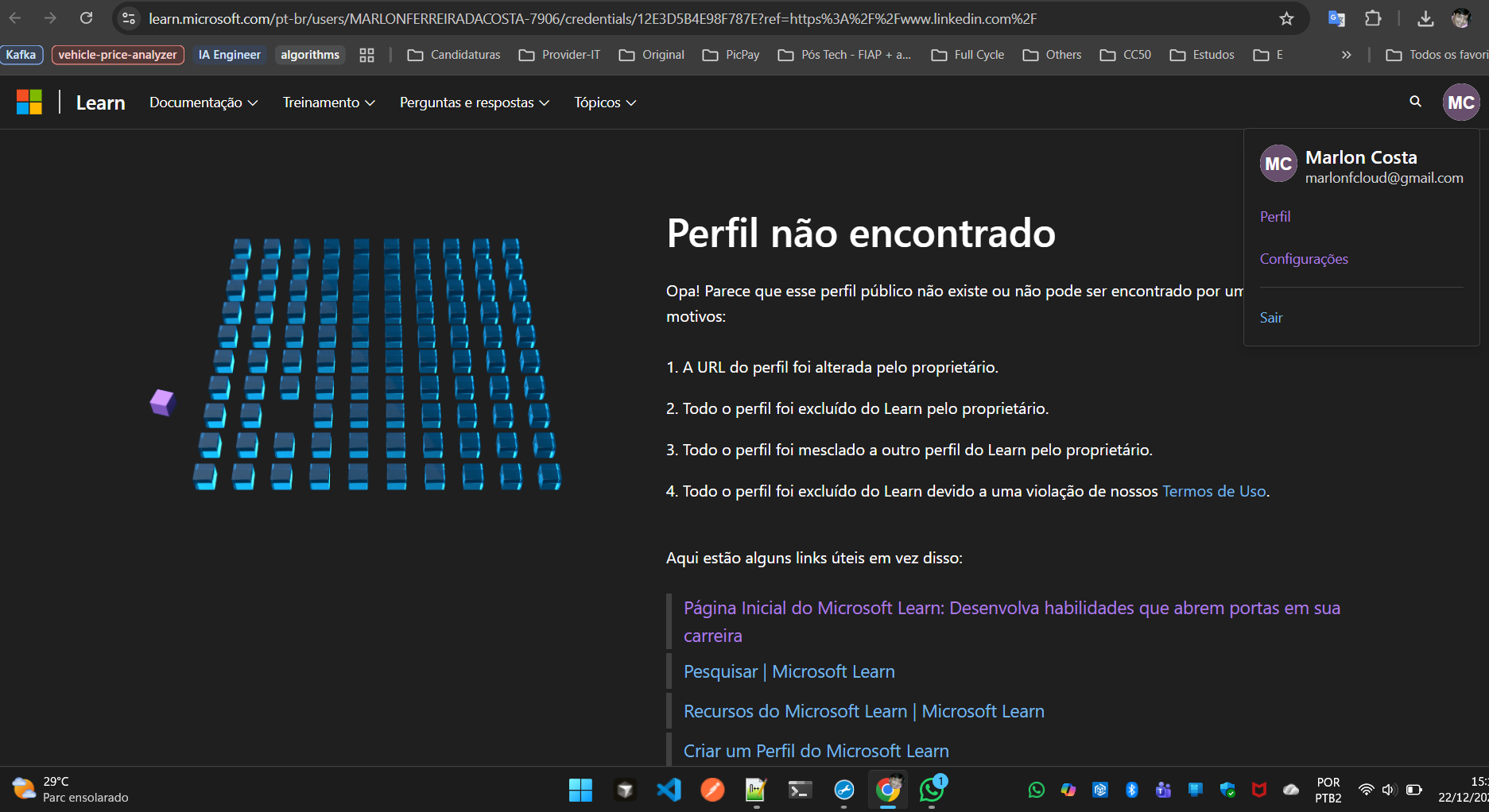Select Perfil in the account menu
Viewport: 1489px width, 812px height.
(1275, 216)
